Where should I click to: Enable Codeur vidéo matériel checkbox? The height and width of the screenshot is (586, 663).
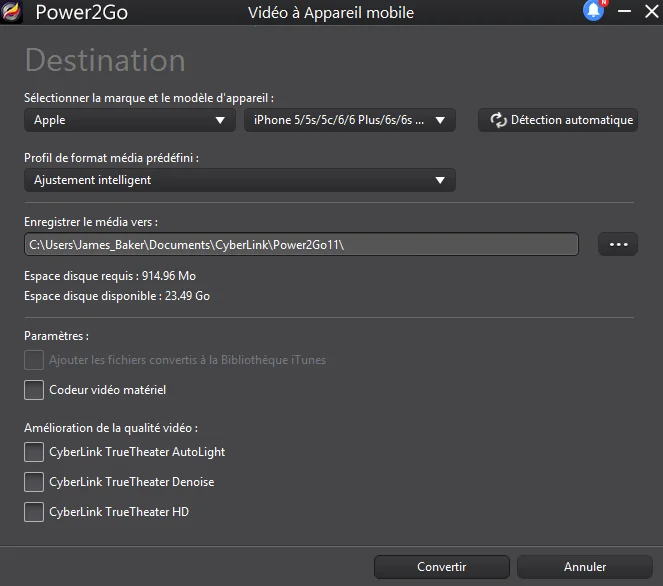click(x=34, y=390)
